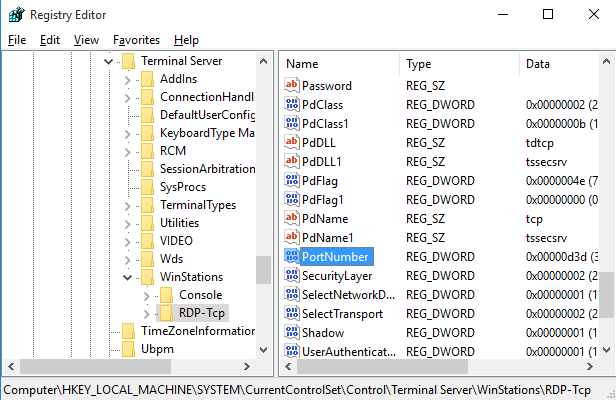616x400 pixels.
Task: Click the tree pane scroll-right arrow
Action: pos(247,367)
